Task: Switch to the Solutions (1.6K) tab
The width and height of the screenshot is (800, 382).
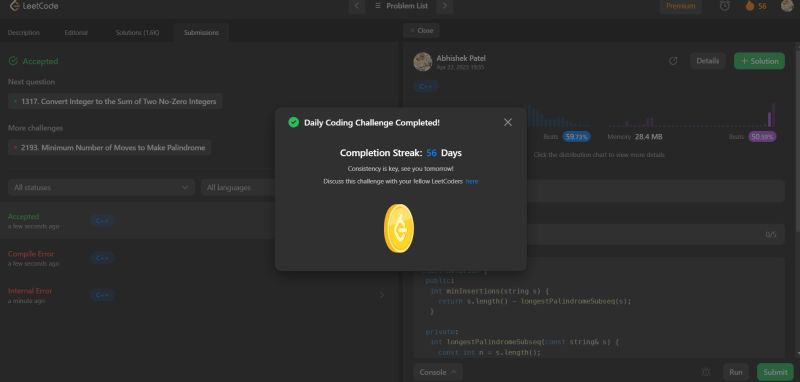Action: click(x=137, y=33)
